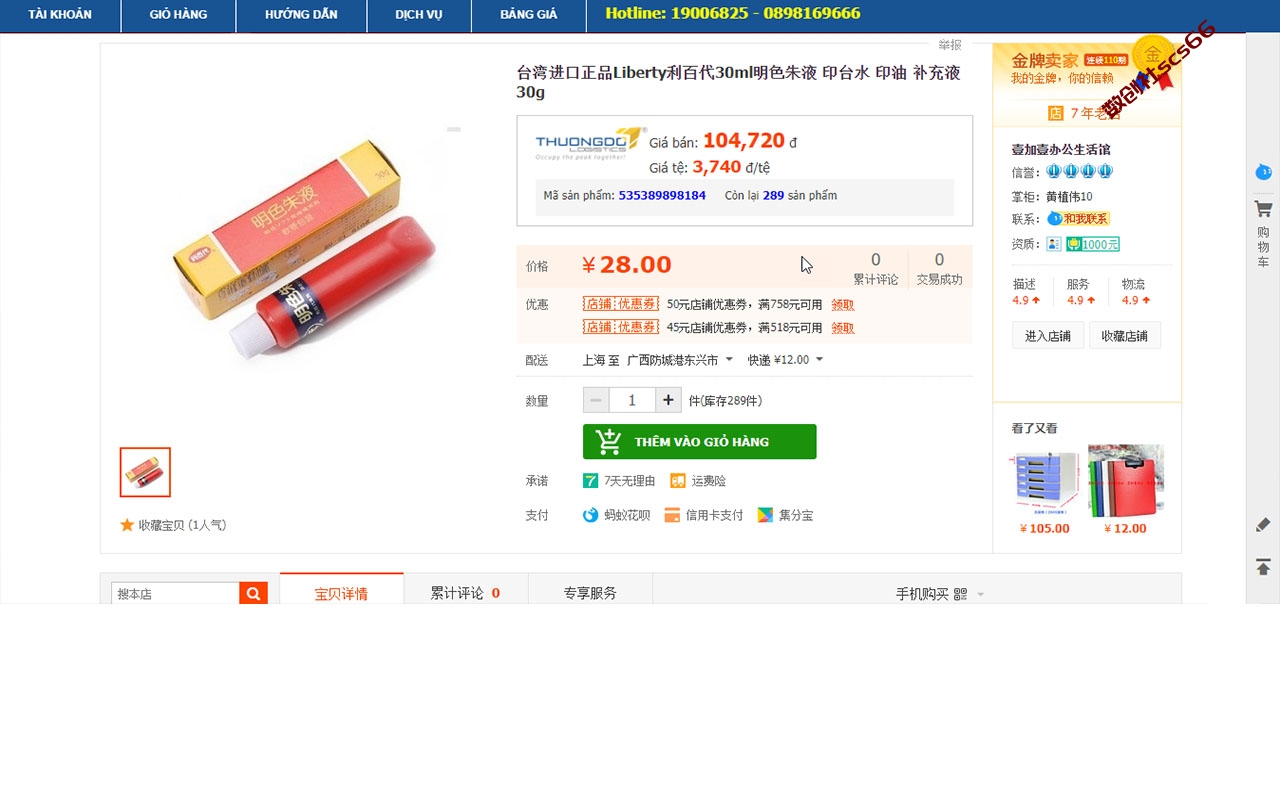Click the shopping cart icon in sidebar
The width and height of the screenshot is (1280, 800).
click(1263, 209)
